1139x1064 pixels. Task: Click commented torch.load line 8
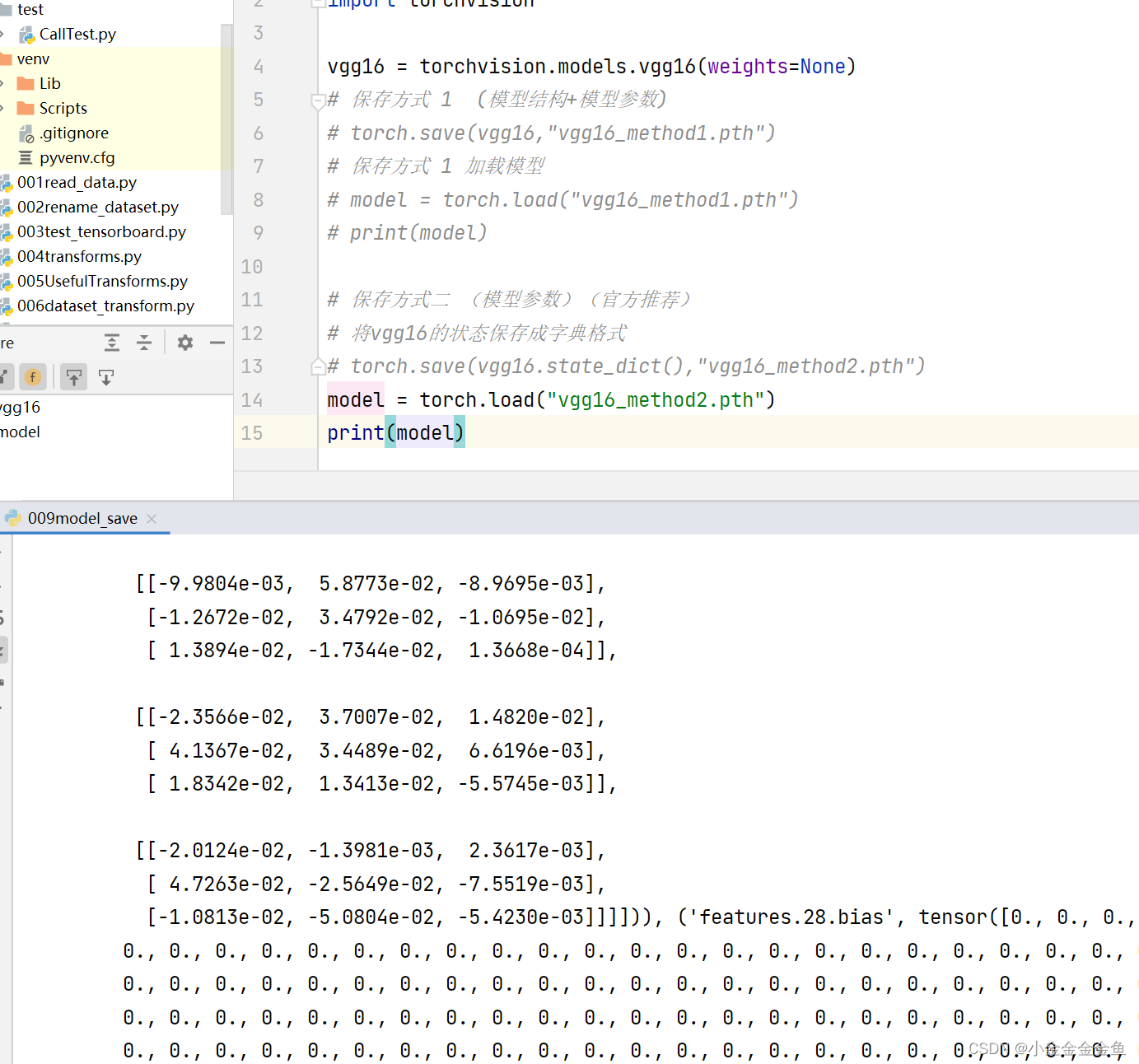[562, 200]
